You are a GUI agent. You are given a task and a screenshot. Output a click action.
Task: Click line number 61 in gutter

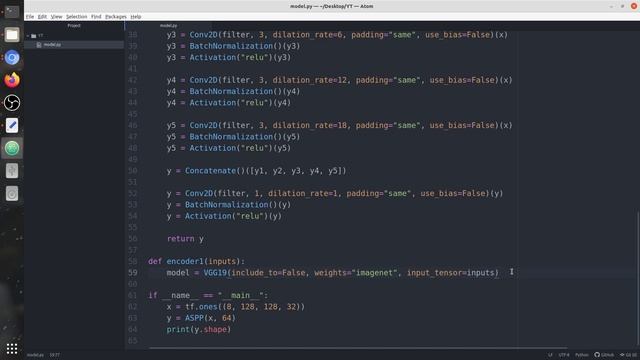point(133,295)
